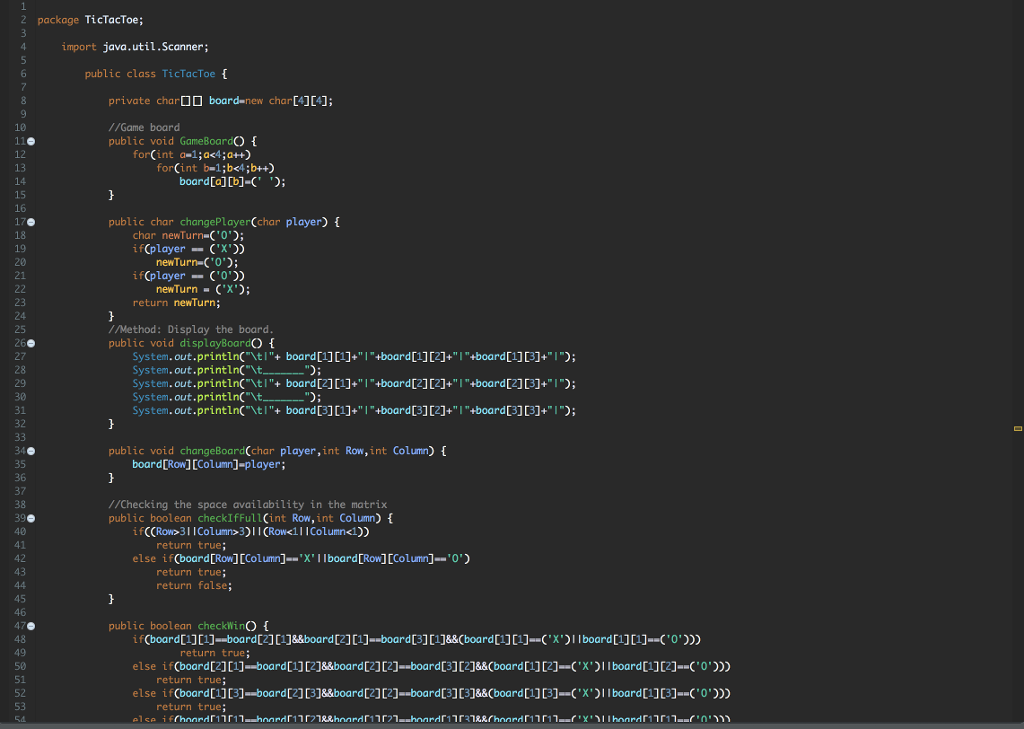Click the board[Row][Column]=player assignment

[x=208, y=464]
